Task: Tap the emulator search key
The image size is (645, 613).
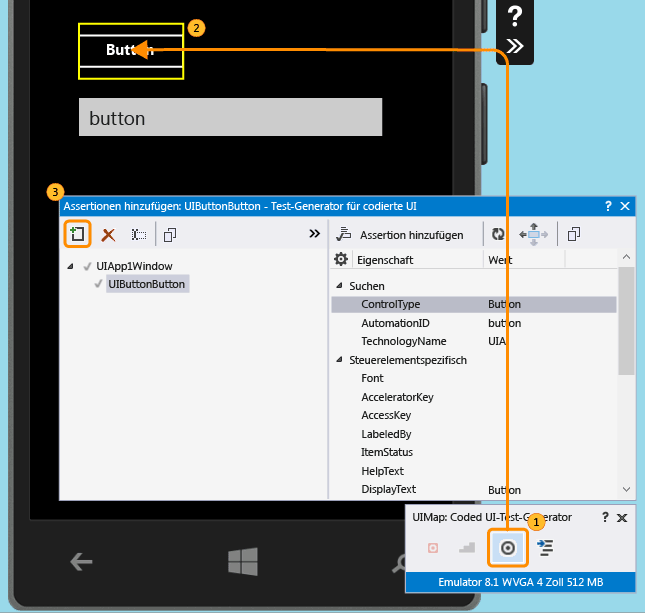Action: point(398,564)
